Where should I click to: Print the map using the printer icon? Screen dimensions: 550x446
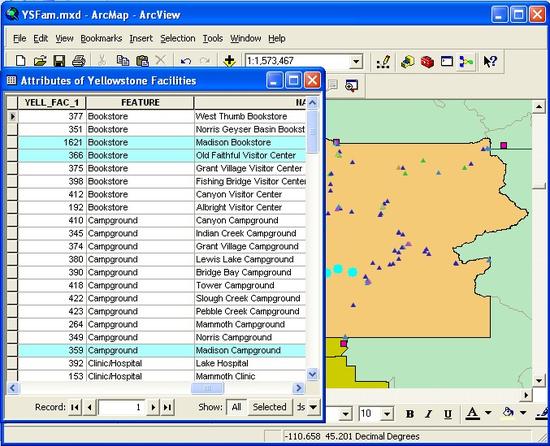(x=79, y=61)
